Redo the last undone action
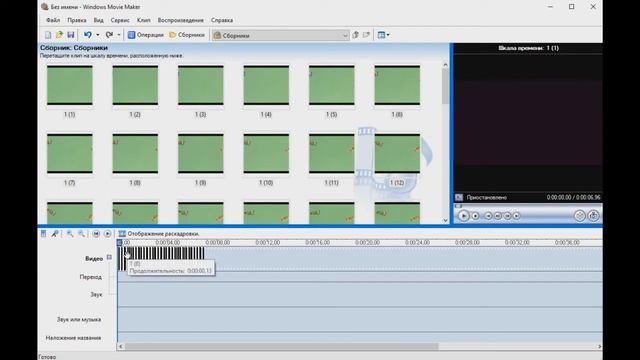 (x=109, y=35)
